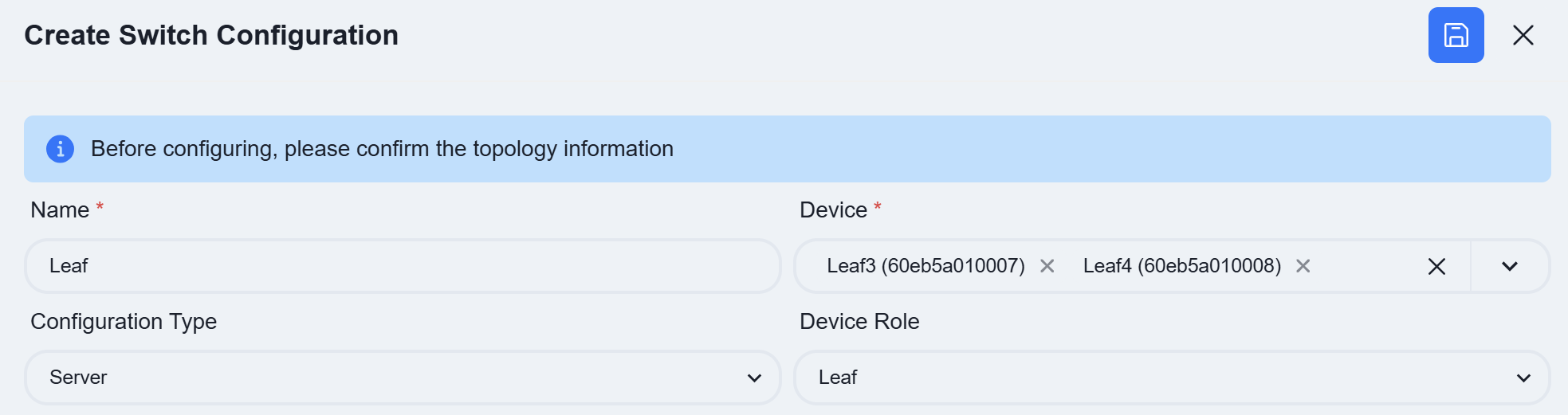Click the empty area inside the Device multi-select

[x=1367, y=266]
